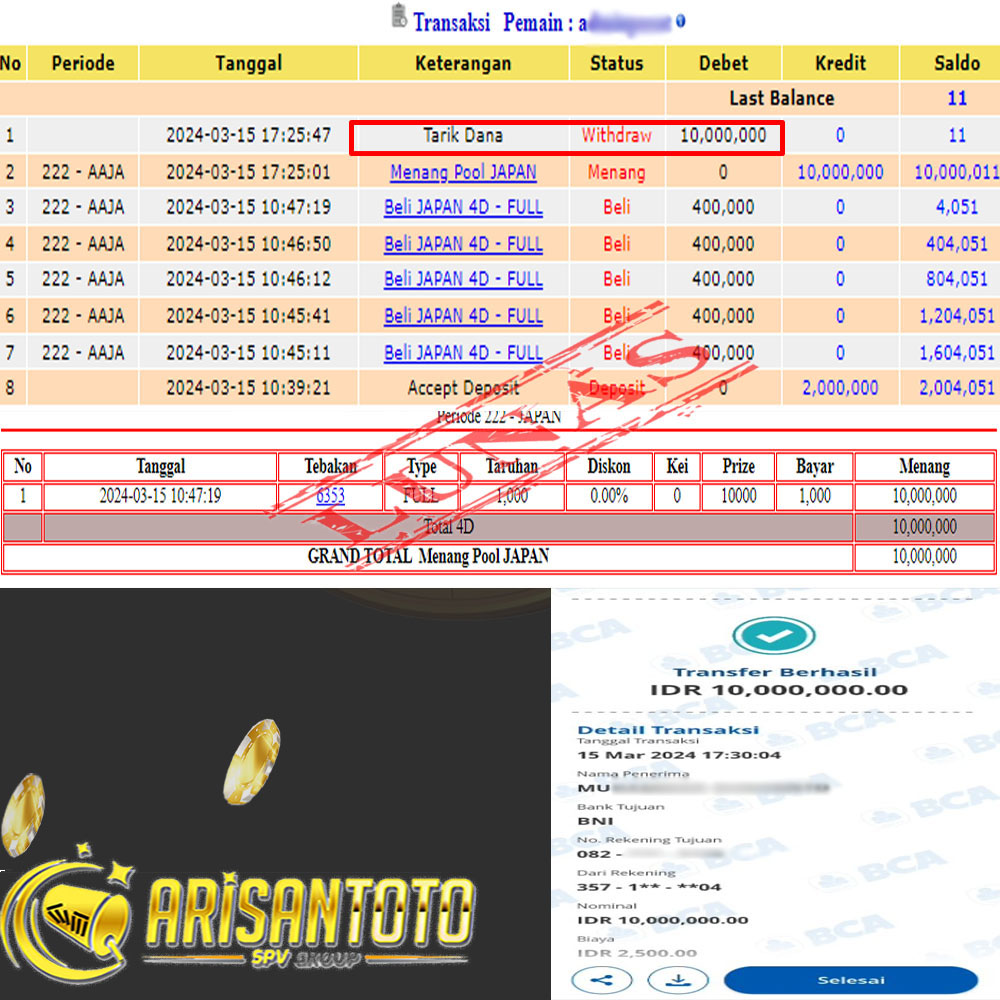Image resolution: width=1000 pixels, height=1000 pixels.
Task: Open the Menang Pool JAPAN link
Action: (463, 172)
